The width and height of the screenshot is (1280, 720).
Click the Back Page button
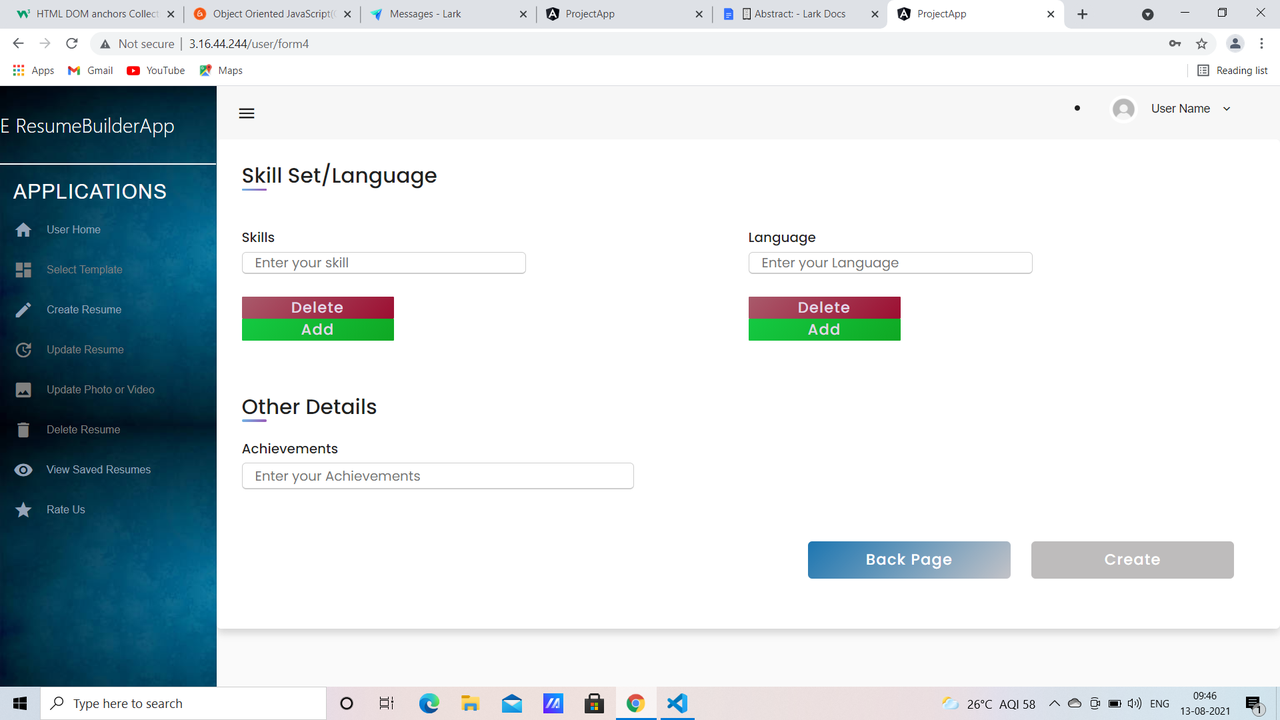[909, 560]
